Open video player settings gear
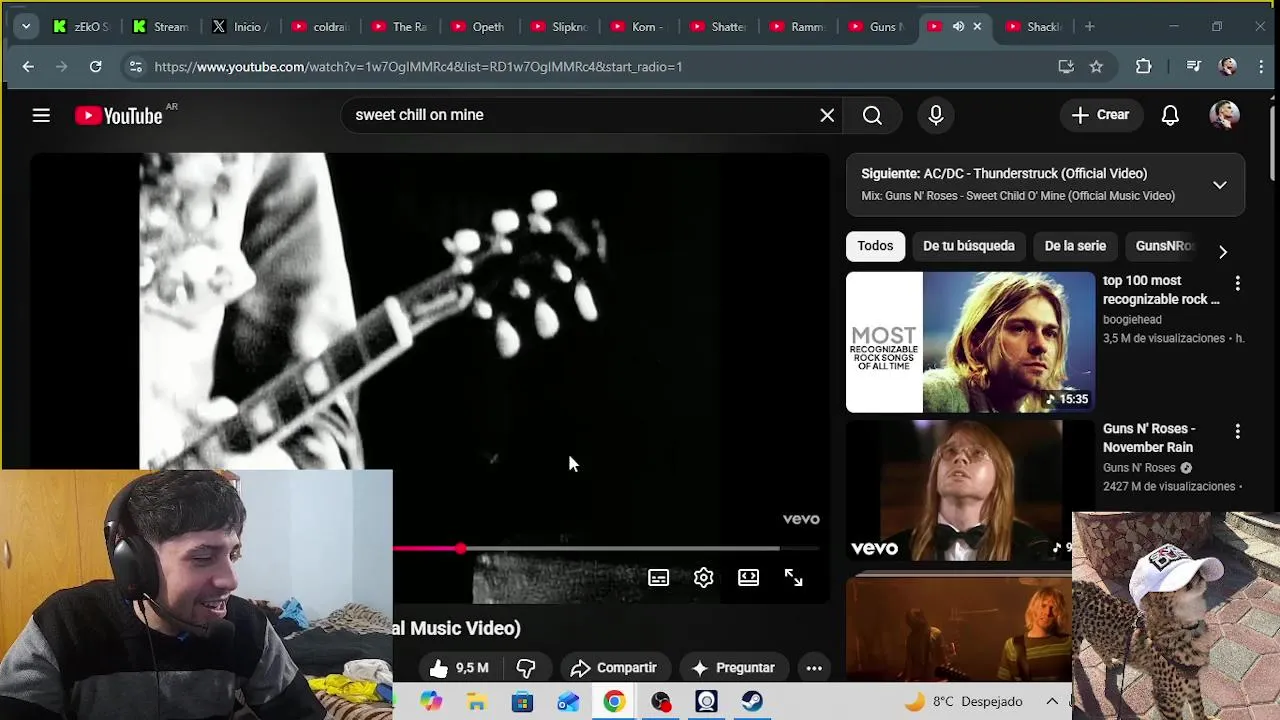The height and width of the screenshot is (720, 1280). [703, 578]
